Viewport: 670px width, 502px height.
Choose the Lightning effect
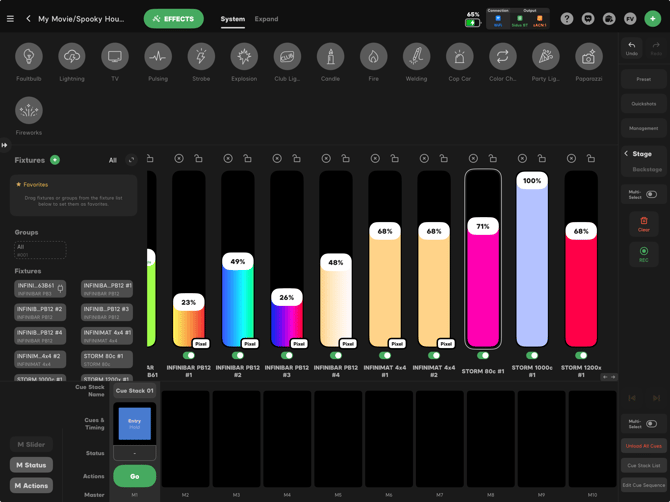pos(72,56)
